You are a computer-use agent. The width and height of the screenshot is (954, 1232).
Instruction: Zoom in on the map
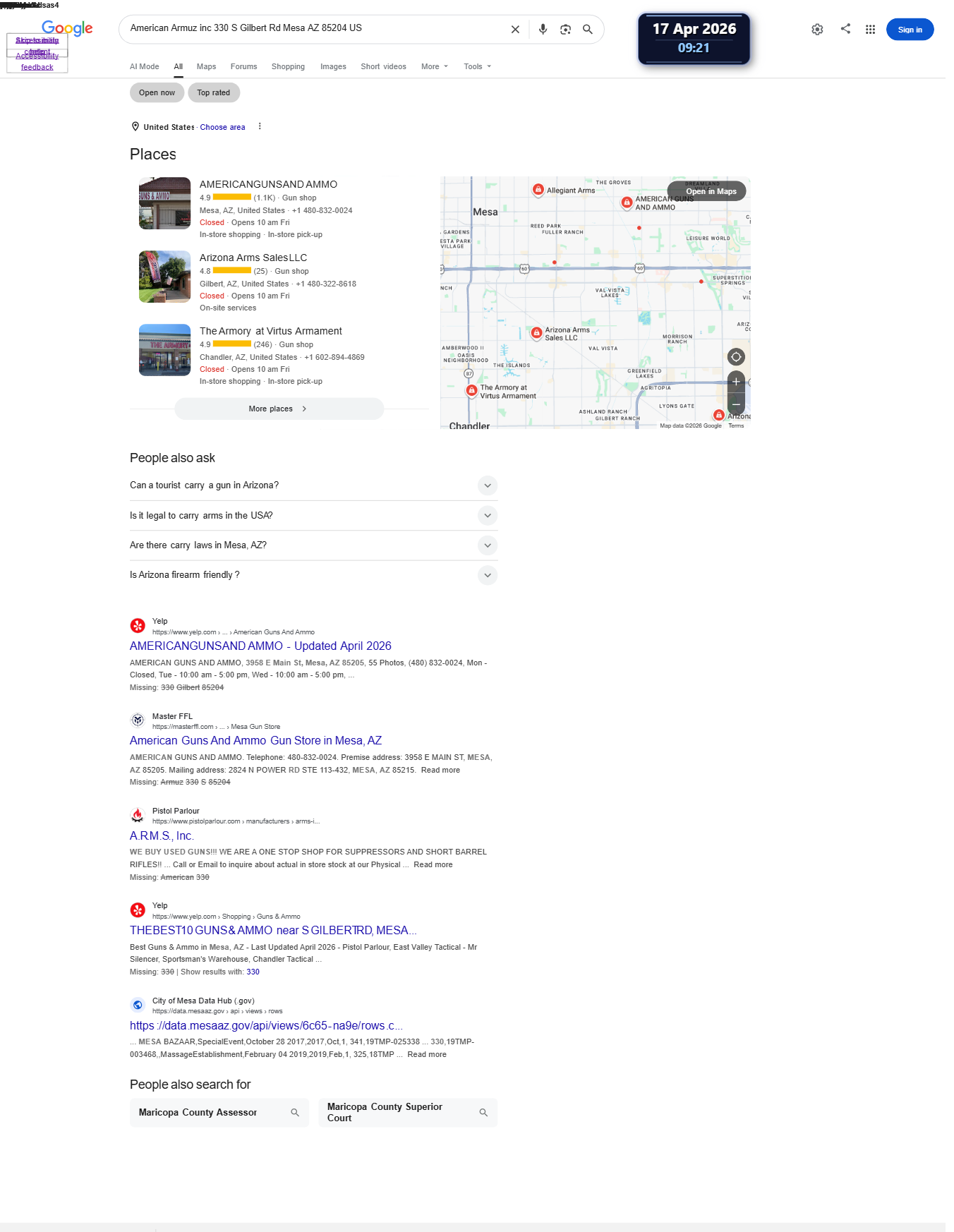coord(736,382)
